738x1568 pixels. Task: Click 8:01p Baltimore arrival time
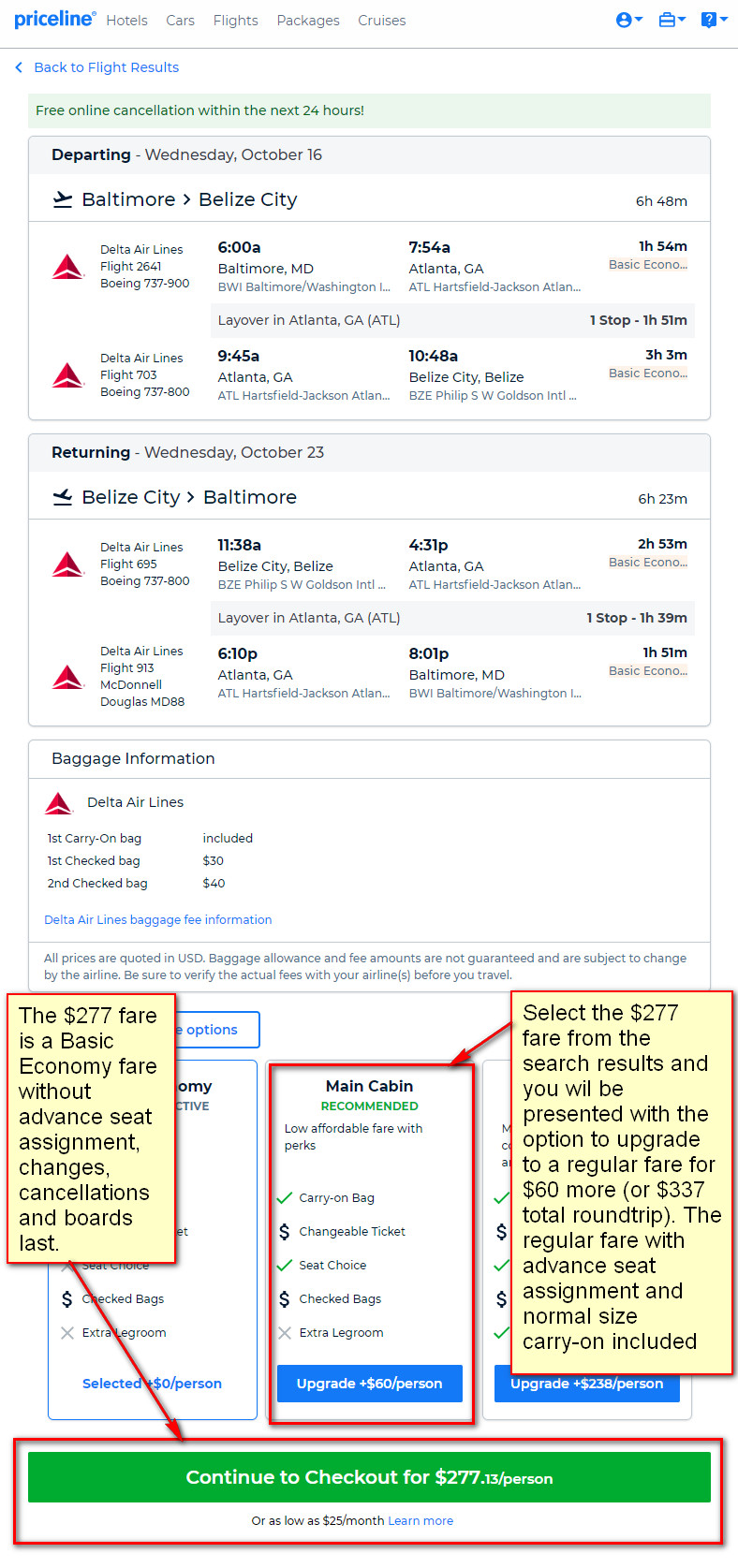click(x=429, y=653)
